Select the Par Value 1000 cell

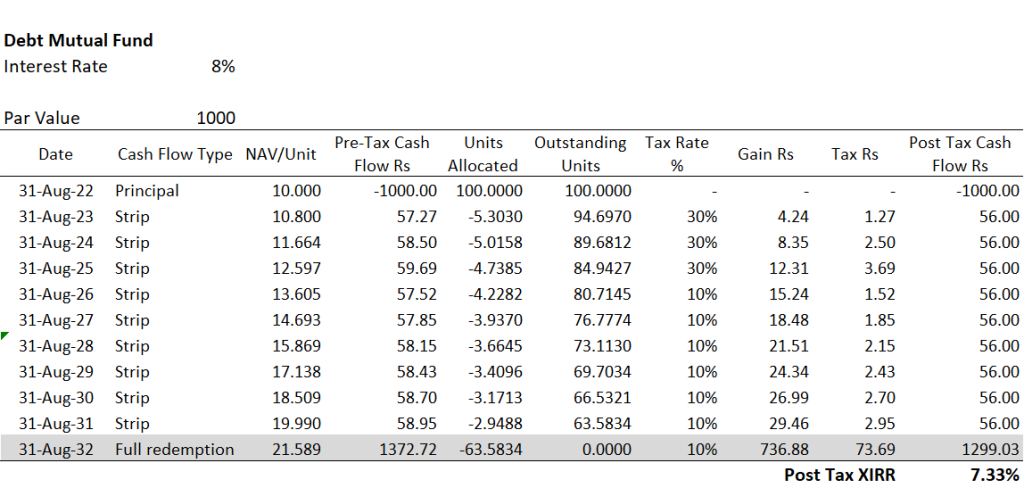215,118
